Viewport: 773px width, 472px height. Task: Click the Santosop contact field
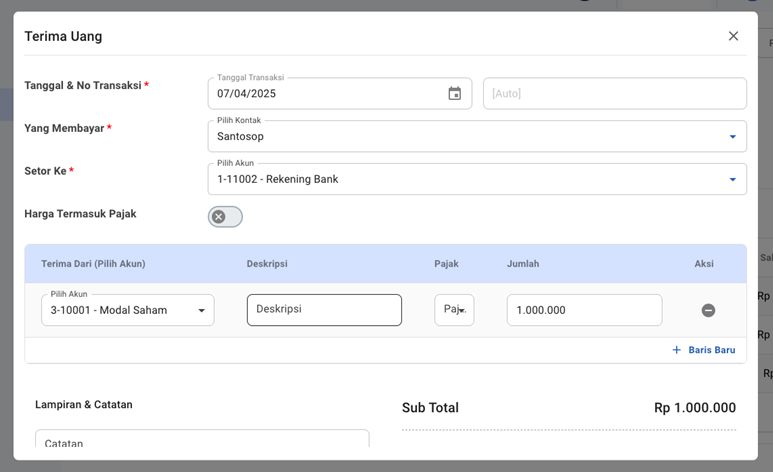[x=460, y=137]
